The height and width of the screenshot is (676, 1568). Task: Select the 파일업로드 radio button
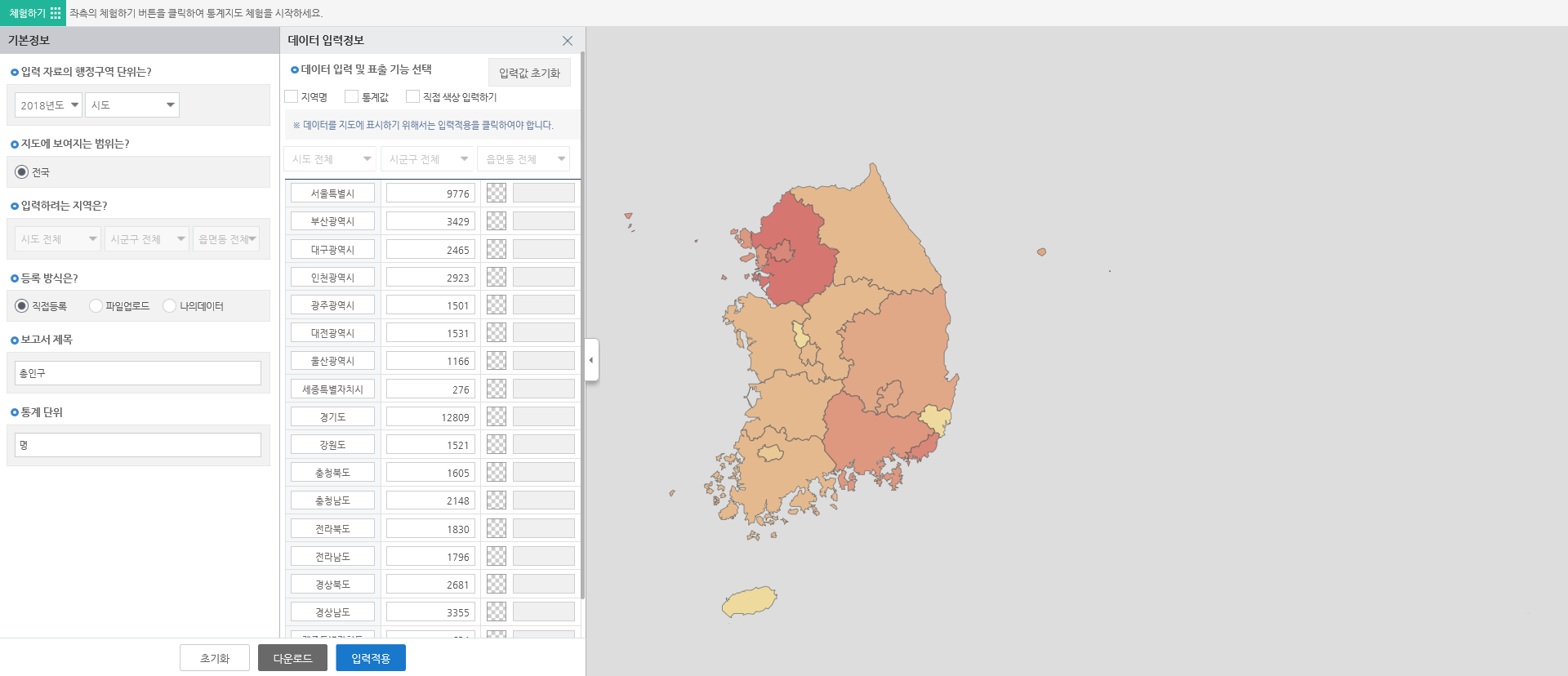tap(96, 306)
